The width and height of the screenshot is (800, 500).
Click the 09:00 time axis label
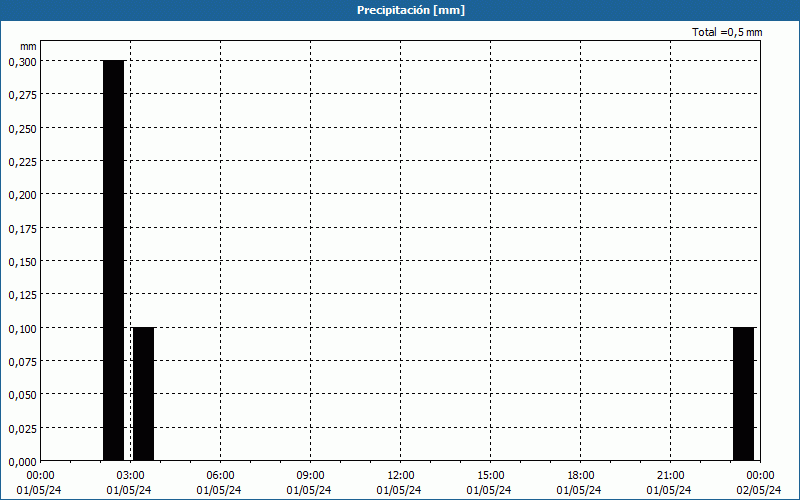click(310, 483)
